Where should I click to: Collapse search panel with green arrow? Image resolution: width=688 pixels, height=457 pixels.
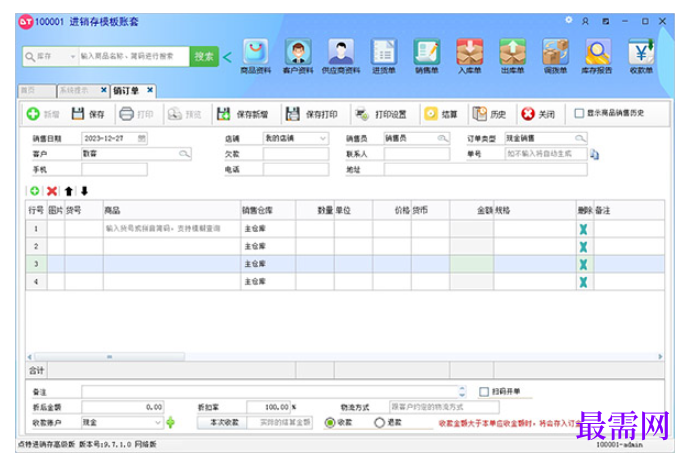click(227, 57)
